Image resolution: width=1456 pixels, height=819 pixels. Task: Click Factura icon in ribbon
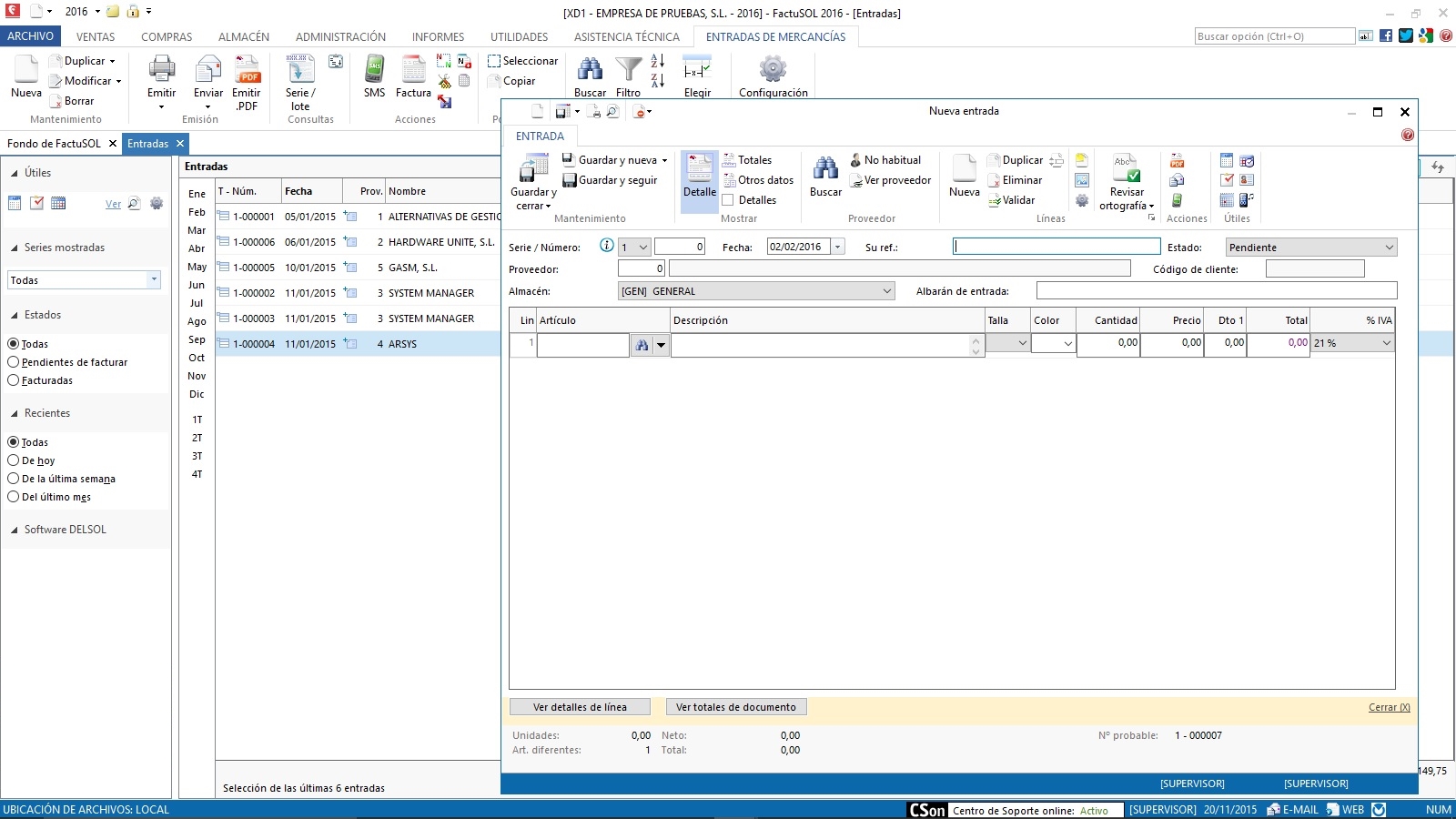click(x=413, y=70)
